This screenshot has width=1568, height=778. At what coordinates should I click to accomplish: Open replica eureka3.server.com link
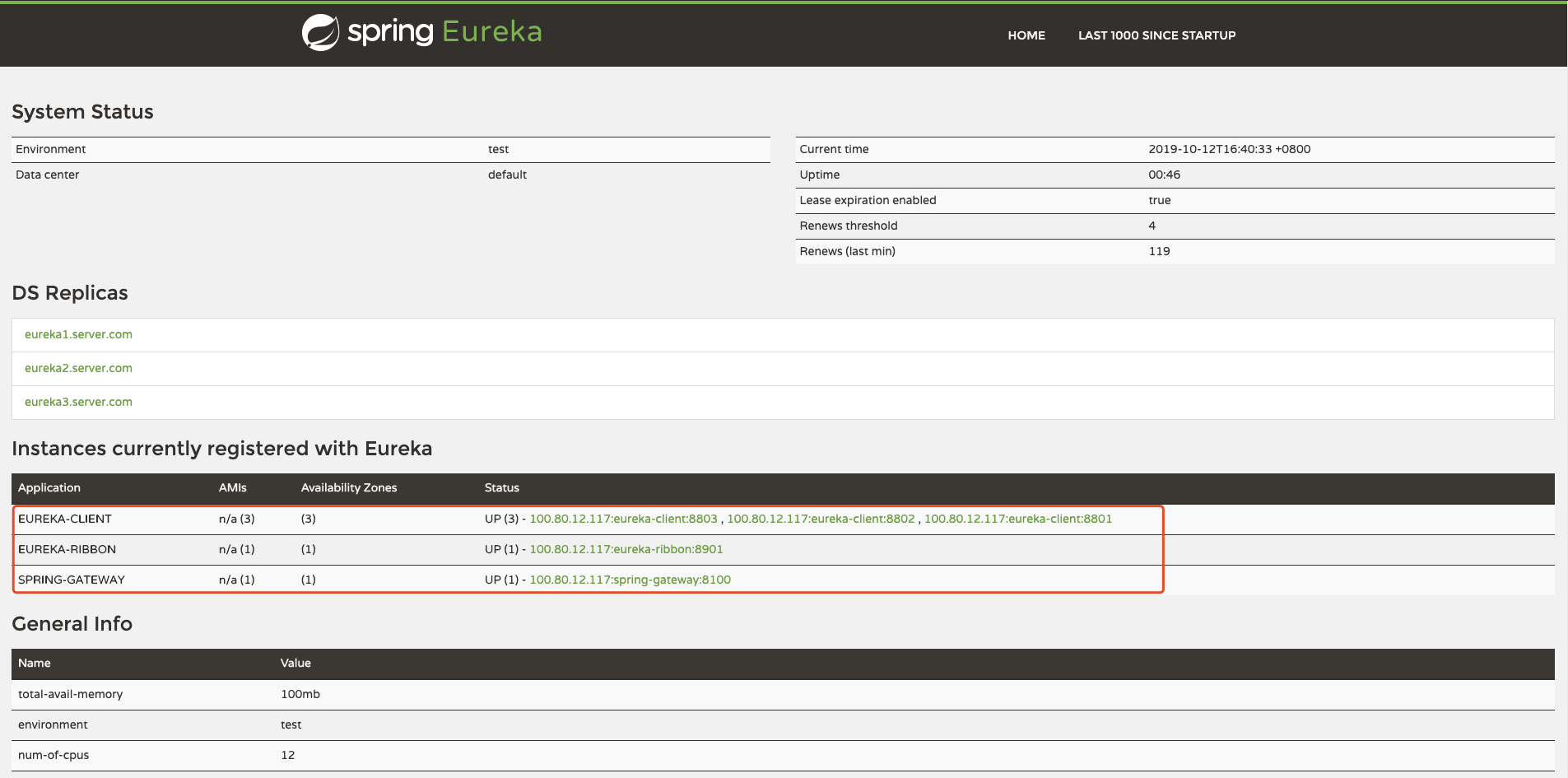click(78, 402)
